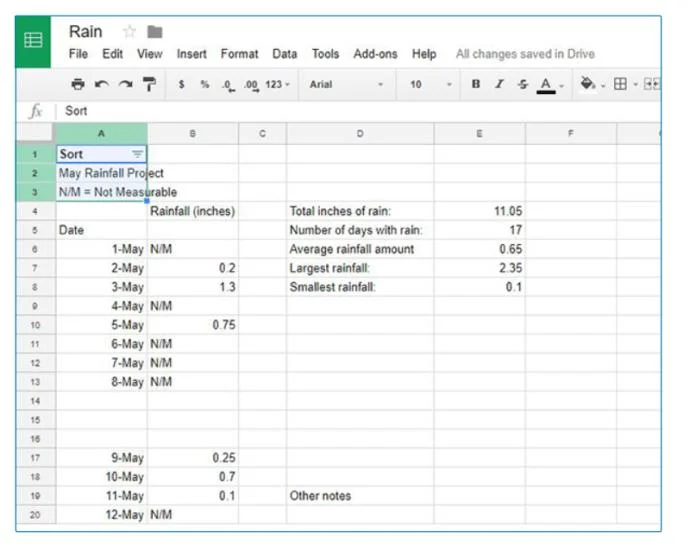
Task: Click the 'Date' cell
Action: [x=101, y=230]
